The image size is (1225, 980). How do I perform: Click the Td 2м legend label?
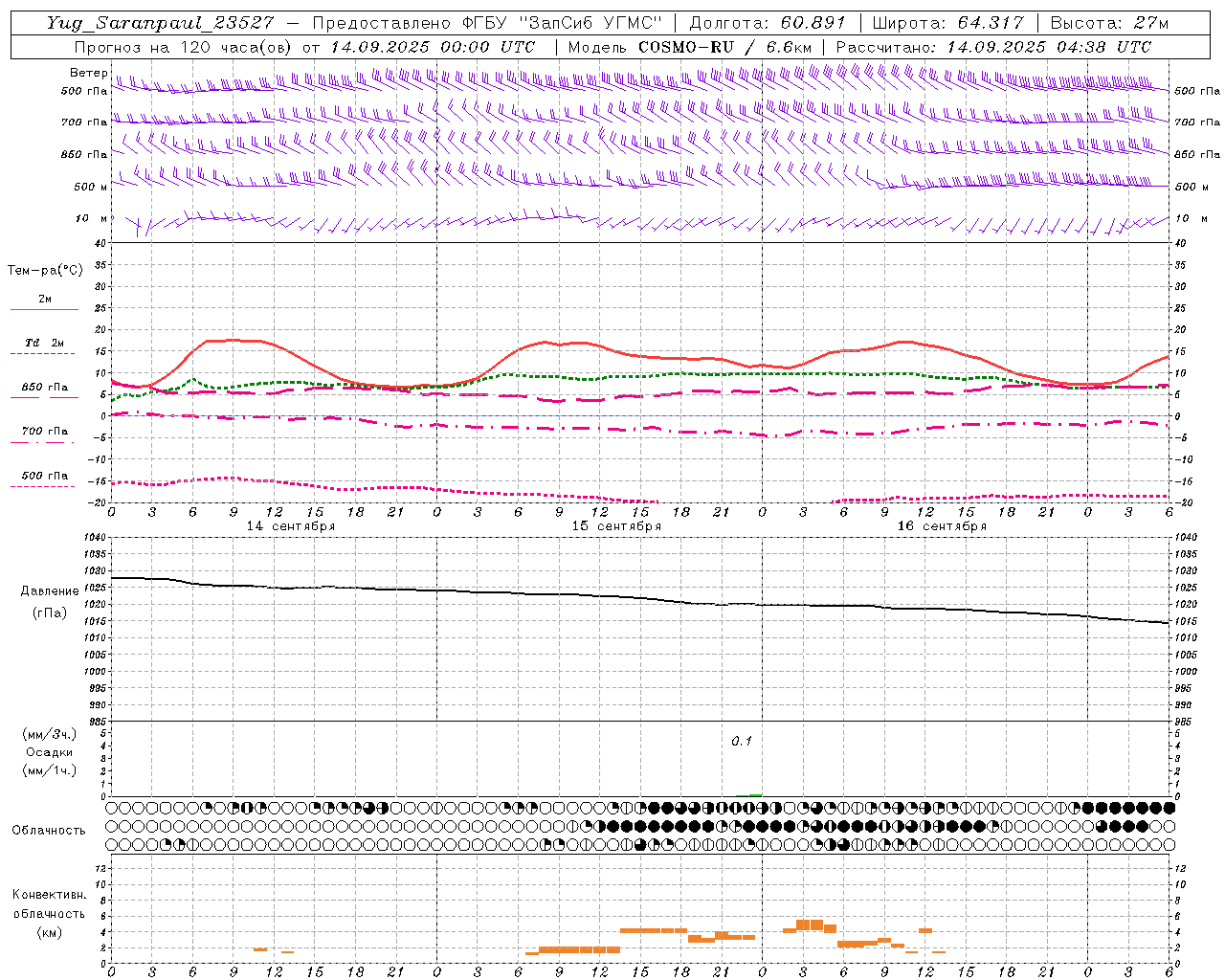click(x=45, y=343)
